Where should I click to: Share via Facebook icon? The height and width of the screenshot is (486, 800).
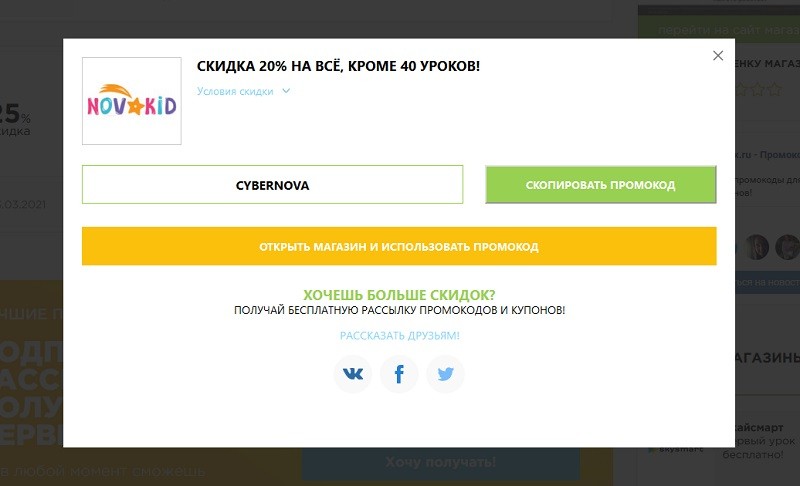(399, 374)
